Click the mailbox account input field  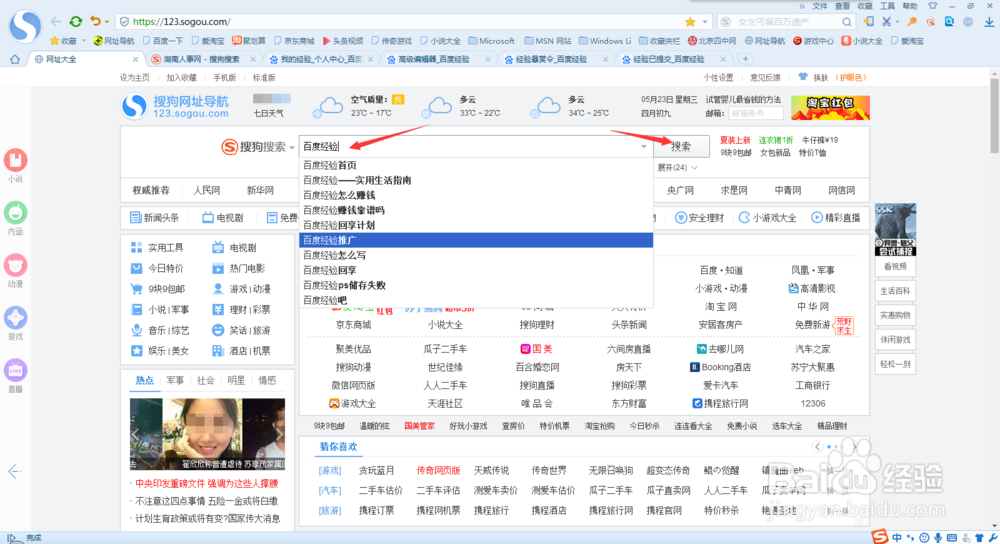[x=756, y=114]
